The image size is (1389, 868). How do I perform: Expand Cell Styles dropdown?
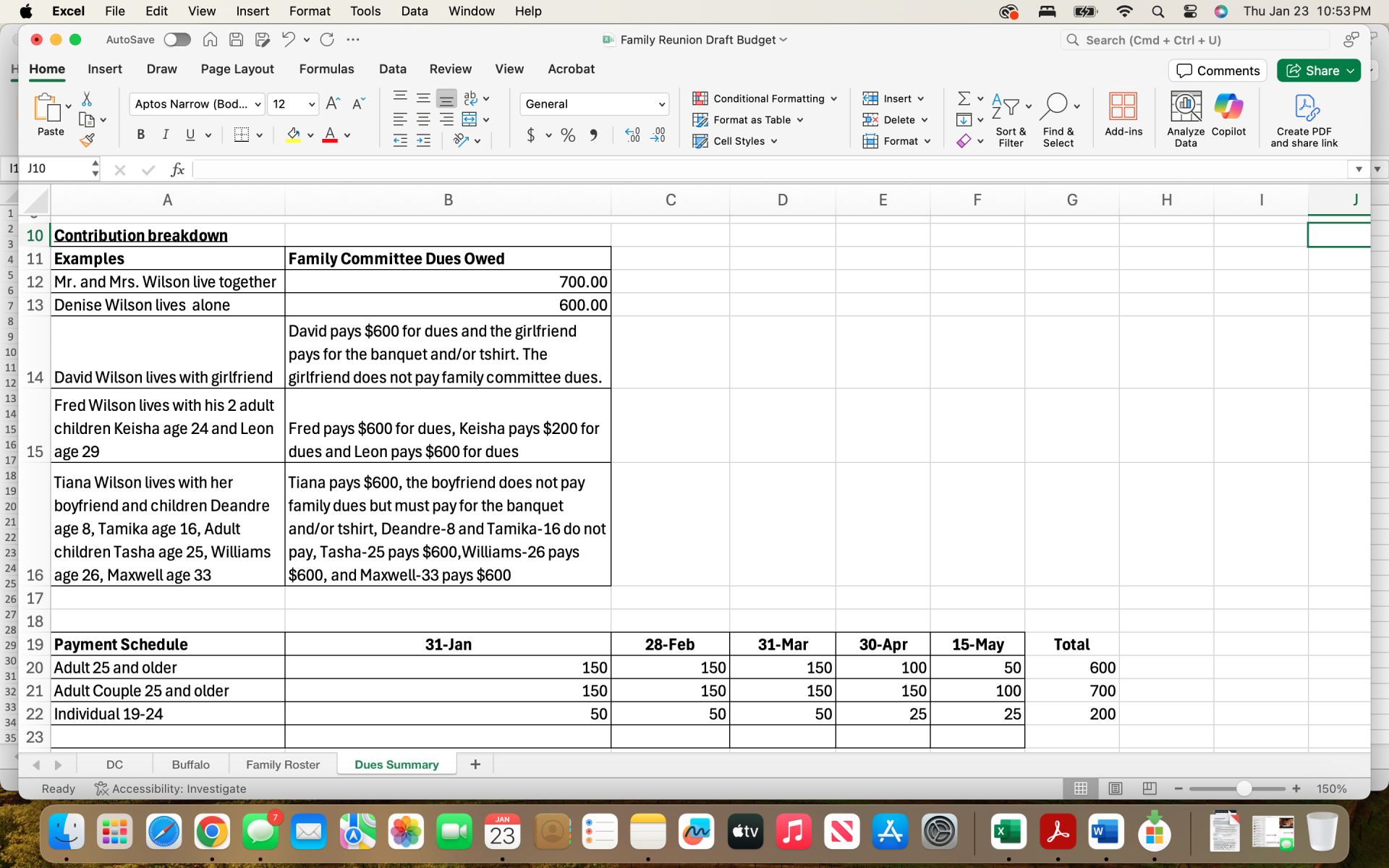point(774,141)
